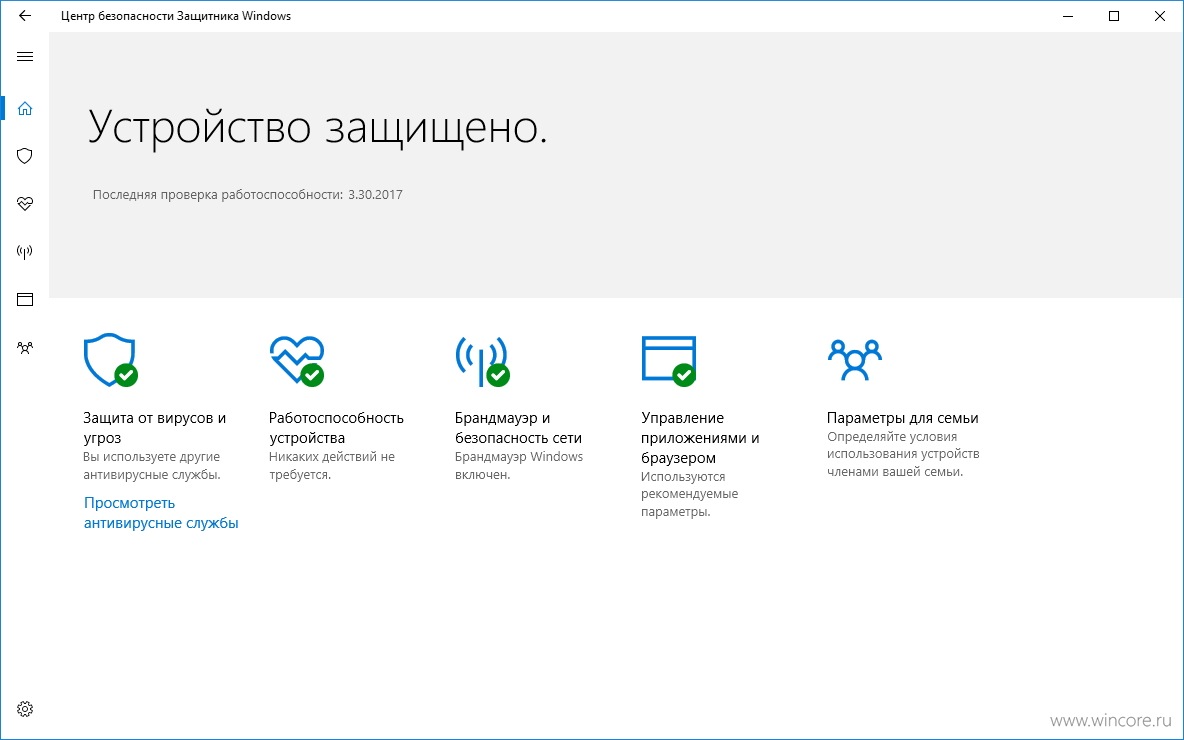This screenshot has width=1184, height=740.
Task: Open the family options sidebar icon
Action: click(x=25, y=347)
